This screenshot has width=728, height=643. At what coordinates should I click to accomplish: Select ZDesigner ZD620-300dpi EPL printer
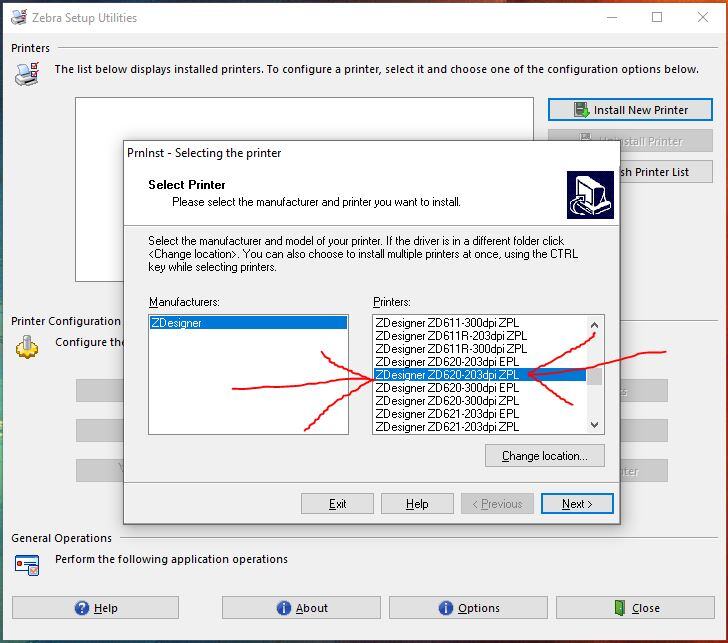(480, 388)
